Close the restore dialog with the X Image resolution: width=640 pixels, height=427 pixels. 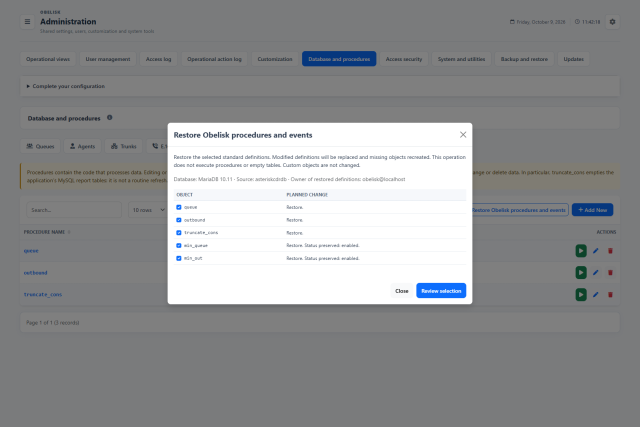point(463,135)
